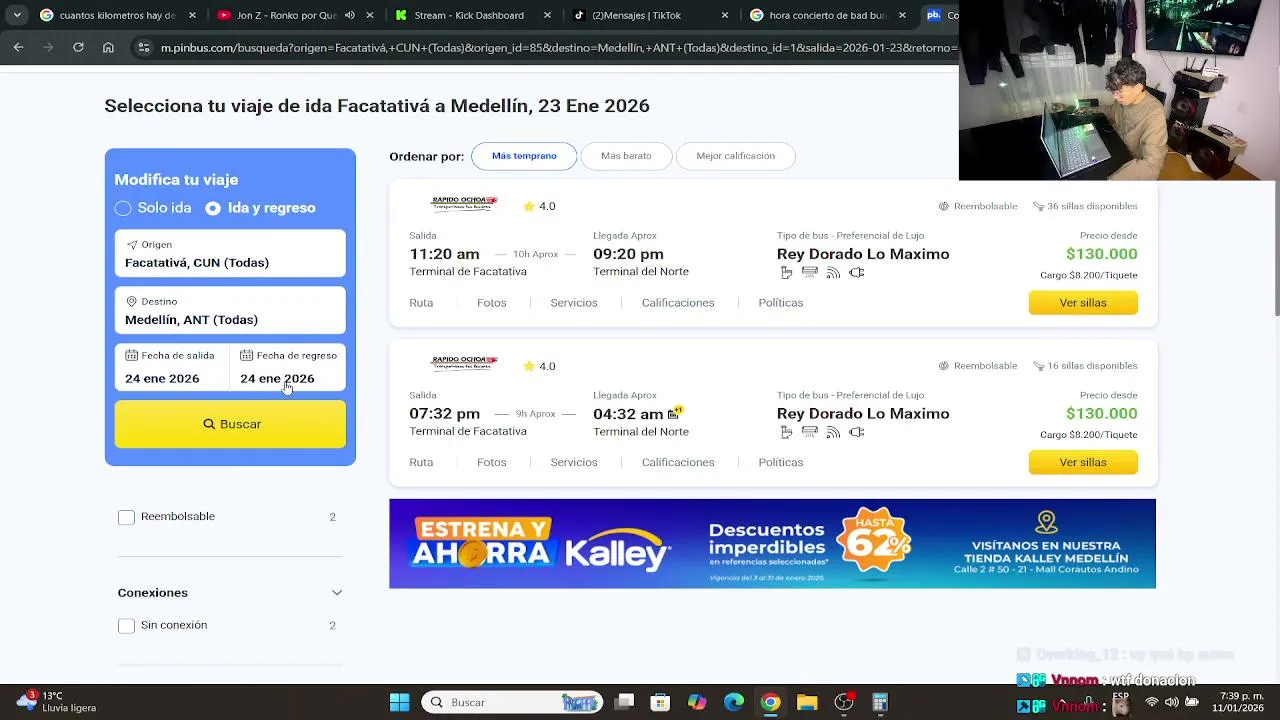The width and height of the screenshot is (1280, 720).
Task: Open the Windows Start menu
Action: 399,702
